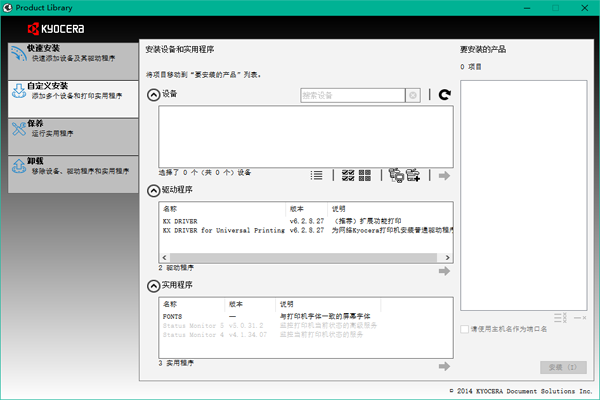Select the KX DRIVER row

[306, 221]
